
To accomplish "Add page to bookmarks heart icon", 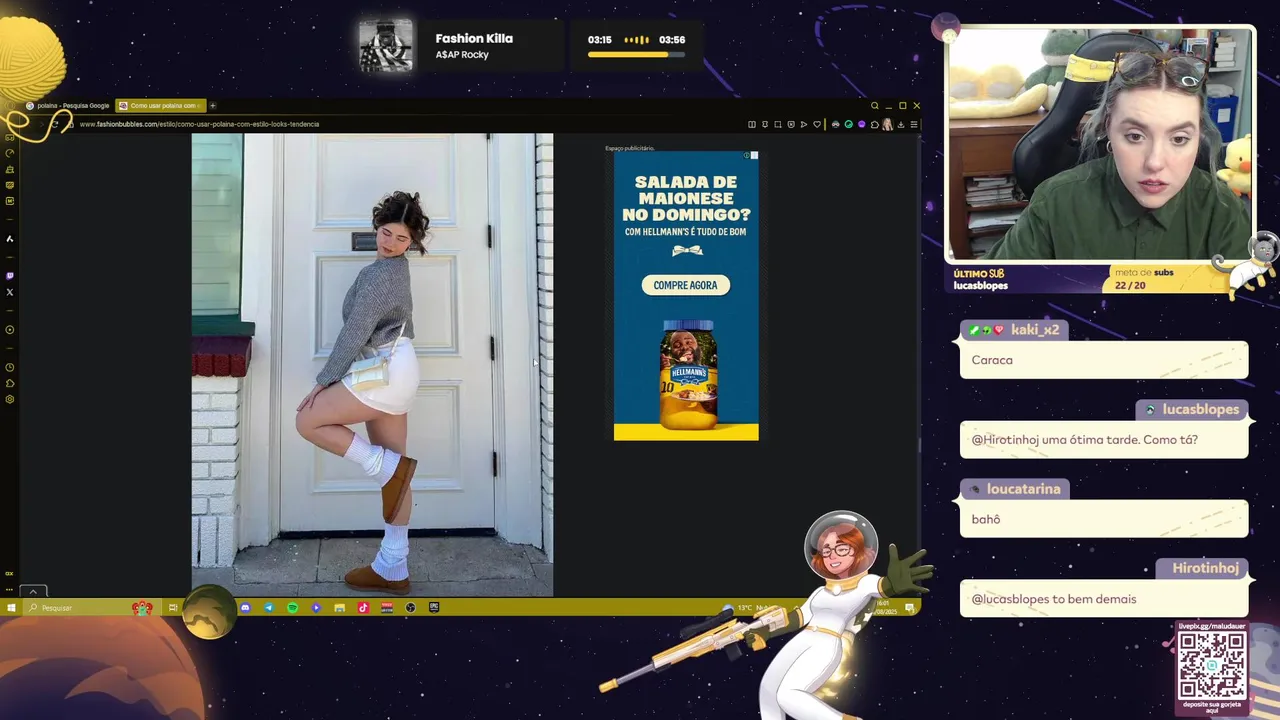I will (817, 124).
